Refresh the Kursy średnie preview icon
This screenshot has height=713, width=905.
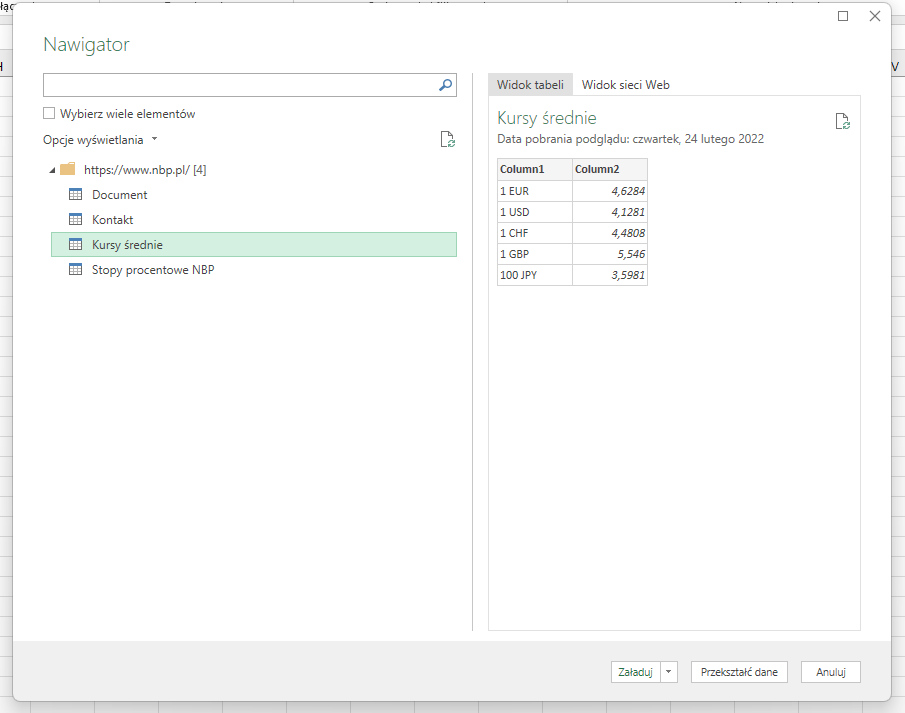842,120
